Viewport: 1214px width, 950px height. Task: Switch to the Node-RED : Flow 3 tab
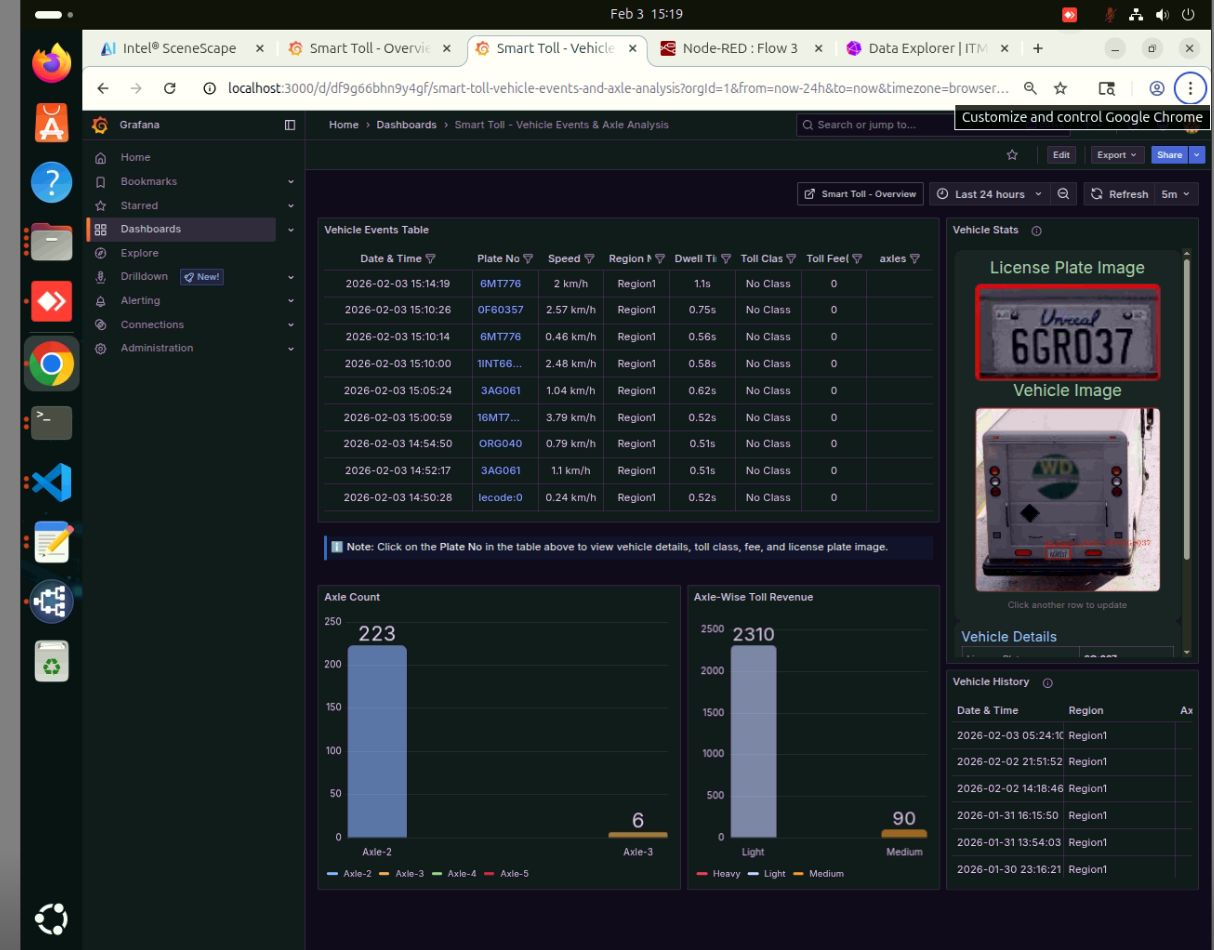740,47
